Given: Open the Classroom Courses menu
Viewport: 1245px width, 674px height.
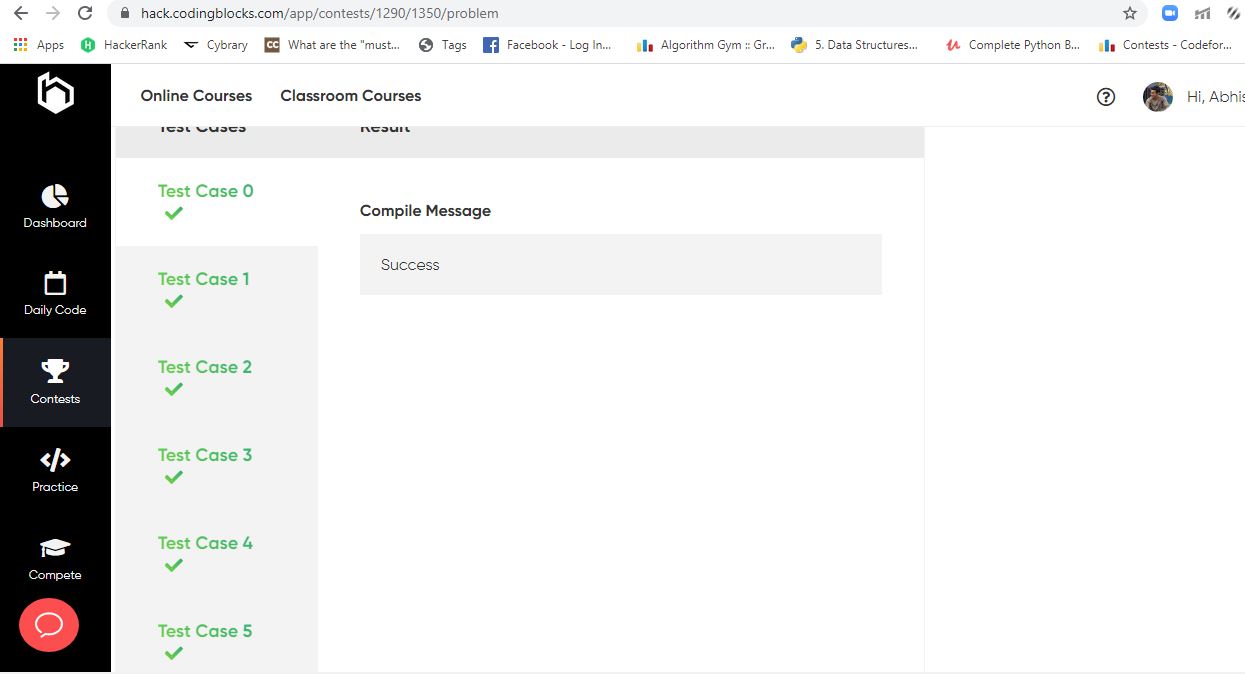Looking at the screenshot, I should (350, 96).
